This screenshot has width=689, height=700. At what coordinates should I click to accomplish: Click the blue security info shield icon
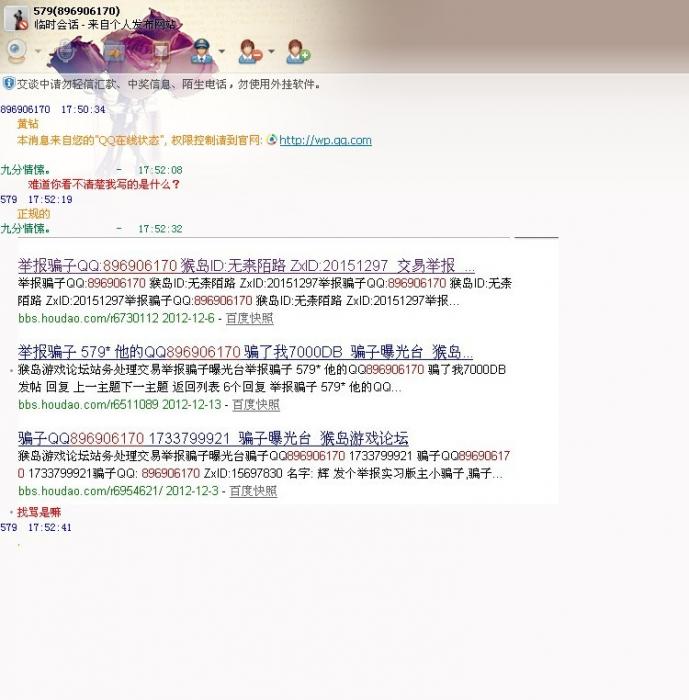pos(8,83)
